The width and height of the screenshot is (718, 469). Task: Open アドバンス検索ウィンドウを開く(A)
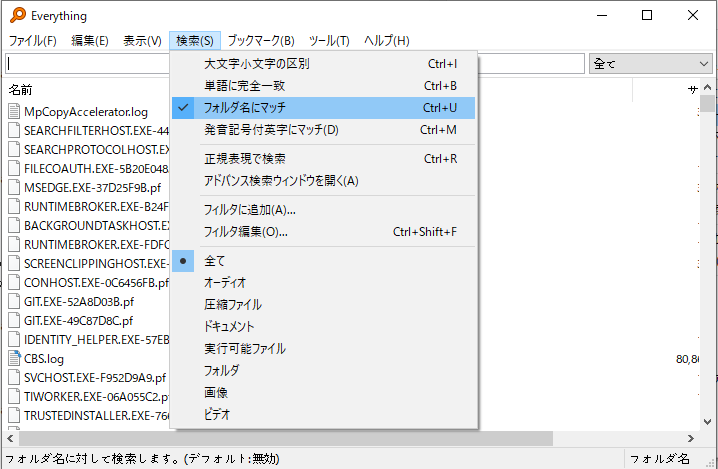tap(323, 180)
